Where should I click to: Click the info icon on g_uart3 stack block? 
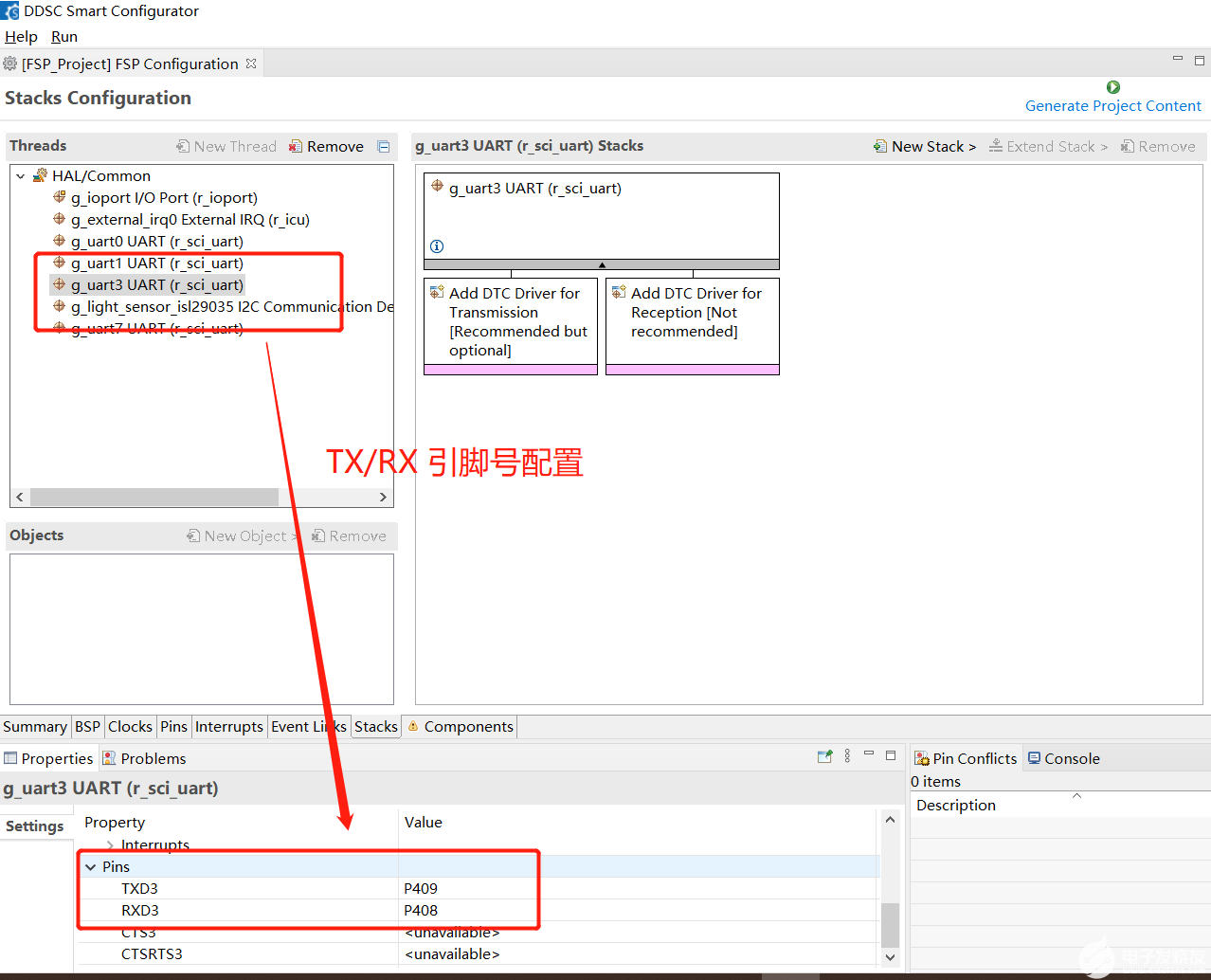tap(437, 246)
